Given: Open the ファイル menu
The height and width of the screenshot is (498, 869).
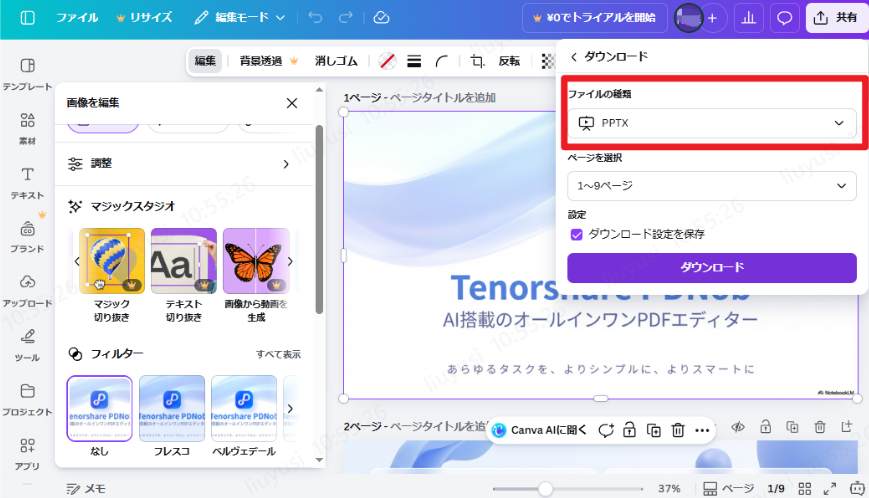Looking at the screenshot, I should (x=77, y=18).
